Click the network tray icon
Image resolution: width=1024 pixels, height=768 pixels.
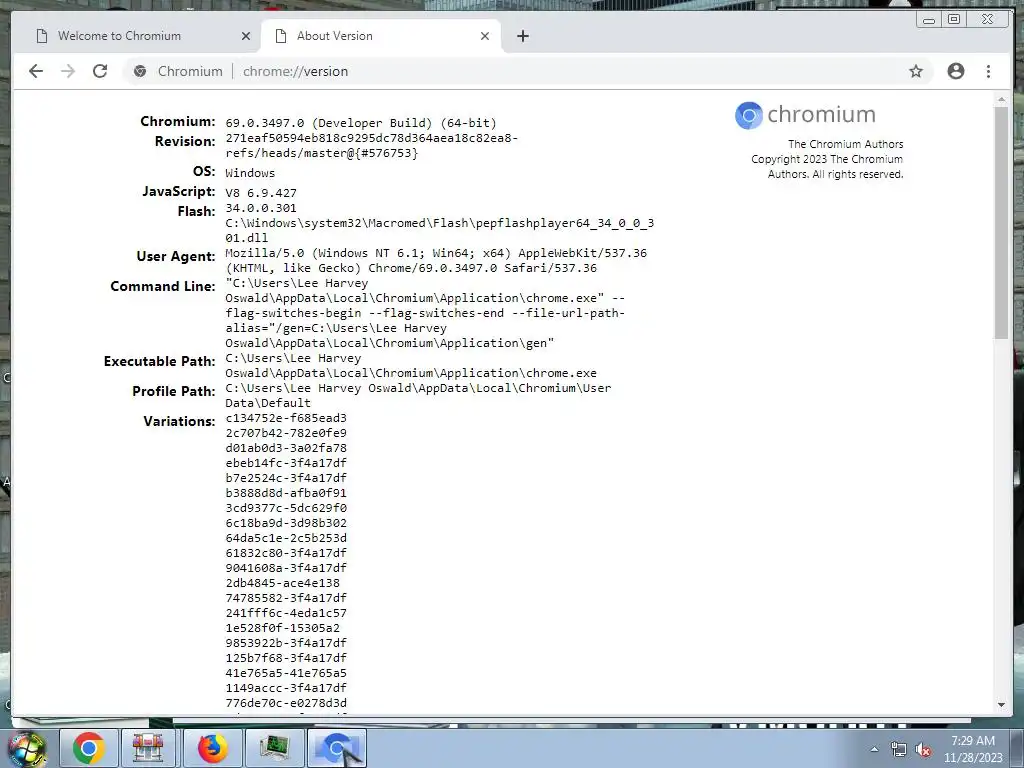click(899, 750)
